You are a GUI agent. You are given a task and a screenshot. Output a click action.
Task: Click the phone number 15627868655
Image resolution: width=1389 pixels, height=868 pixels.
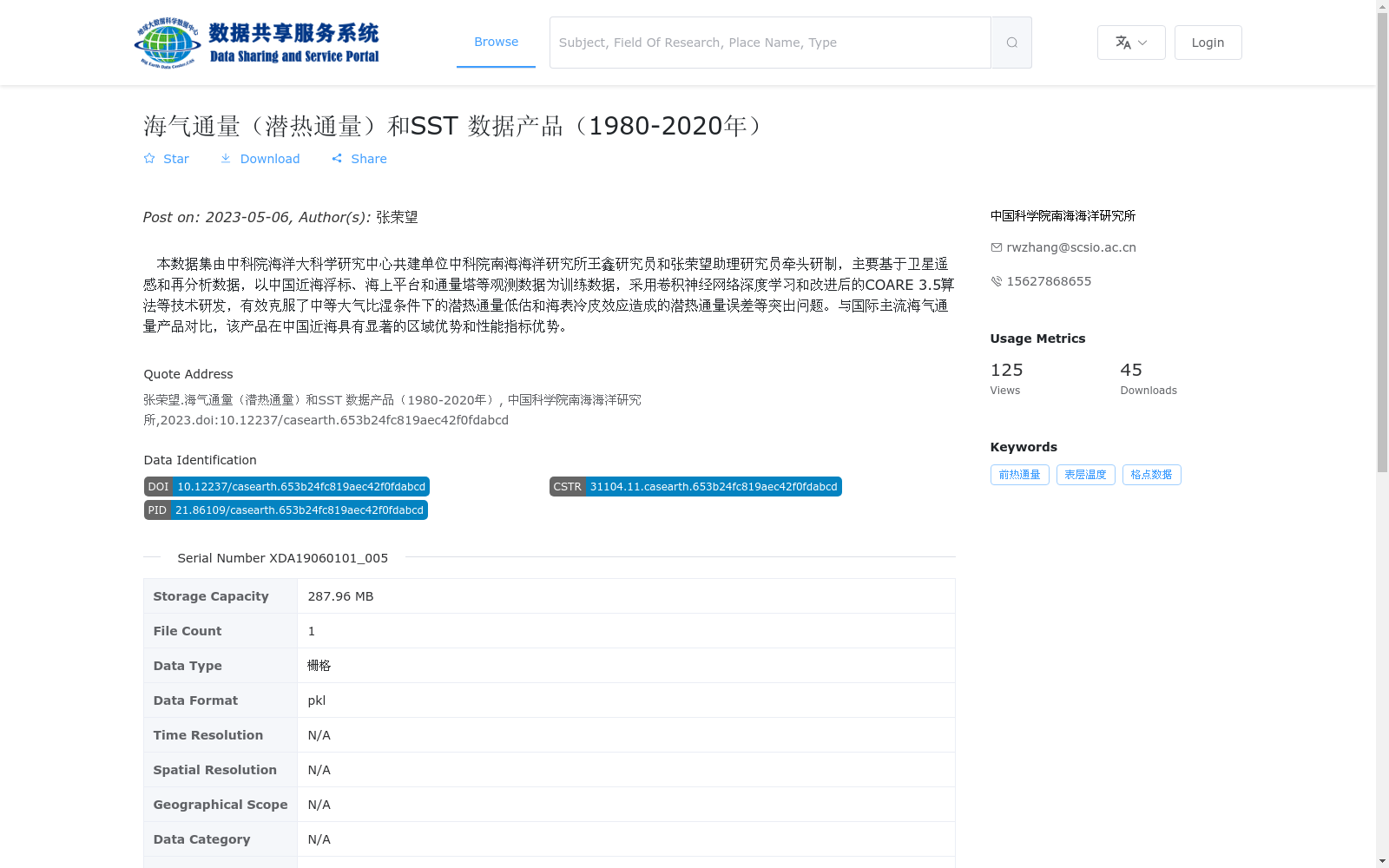[x=1049, y=281]
